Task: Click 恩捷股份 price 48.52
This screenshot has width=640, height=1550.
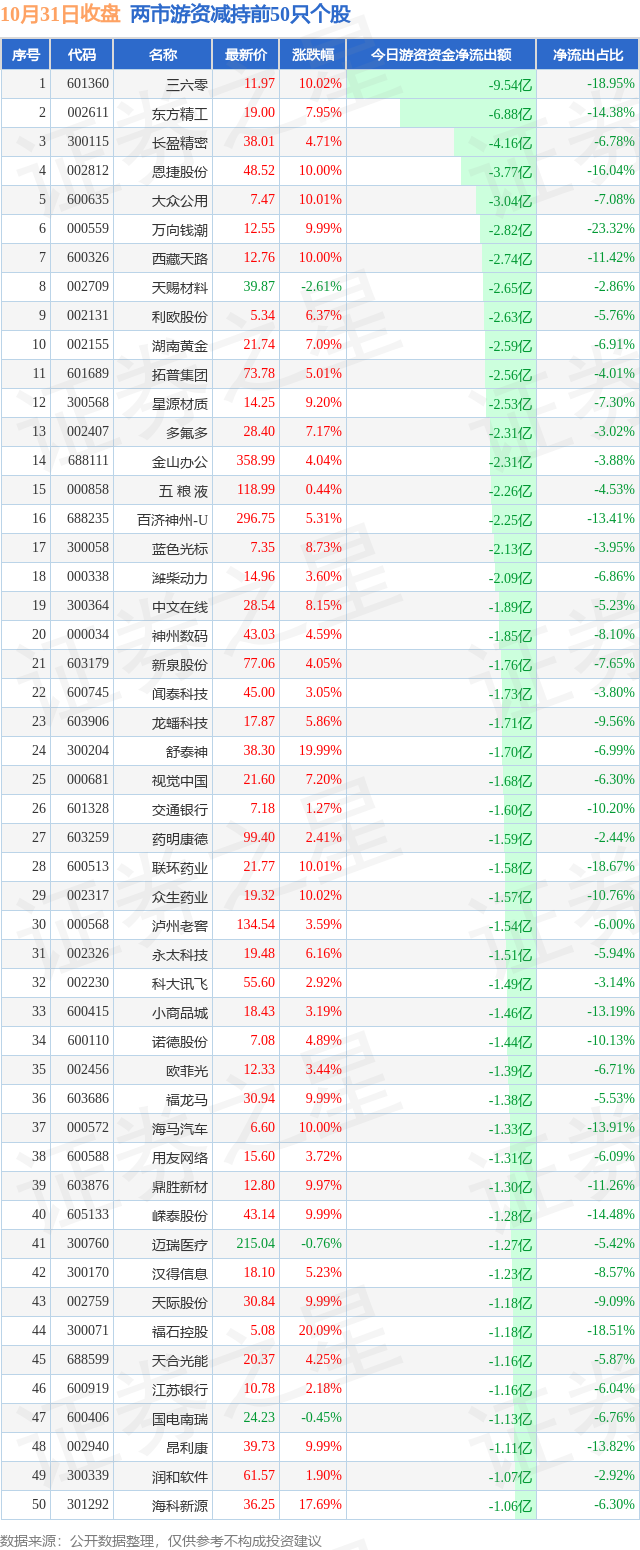Action: coord(258,171)
